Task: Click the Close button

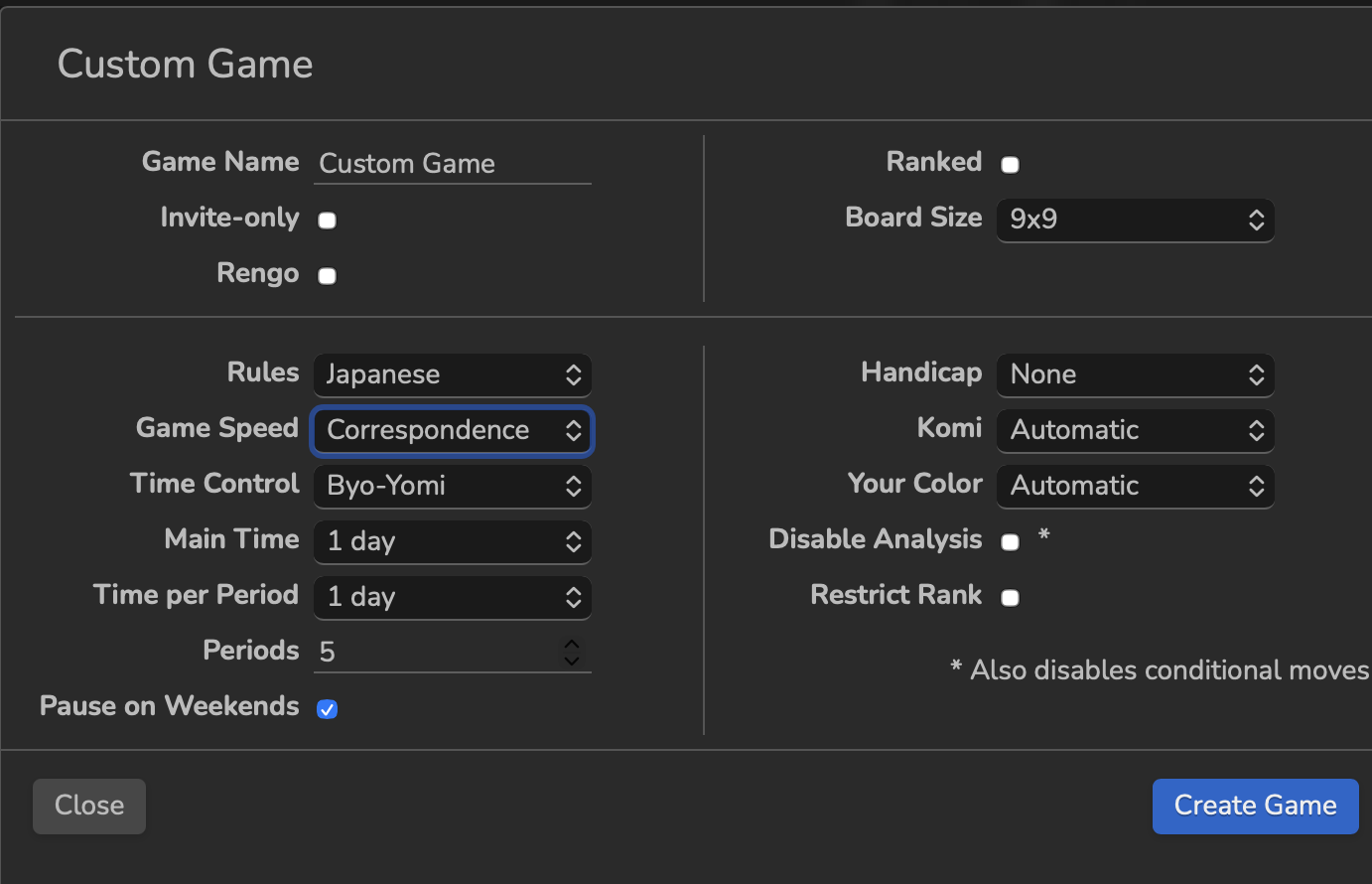Action: 89,806
